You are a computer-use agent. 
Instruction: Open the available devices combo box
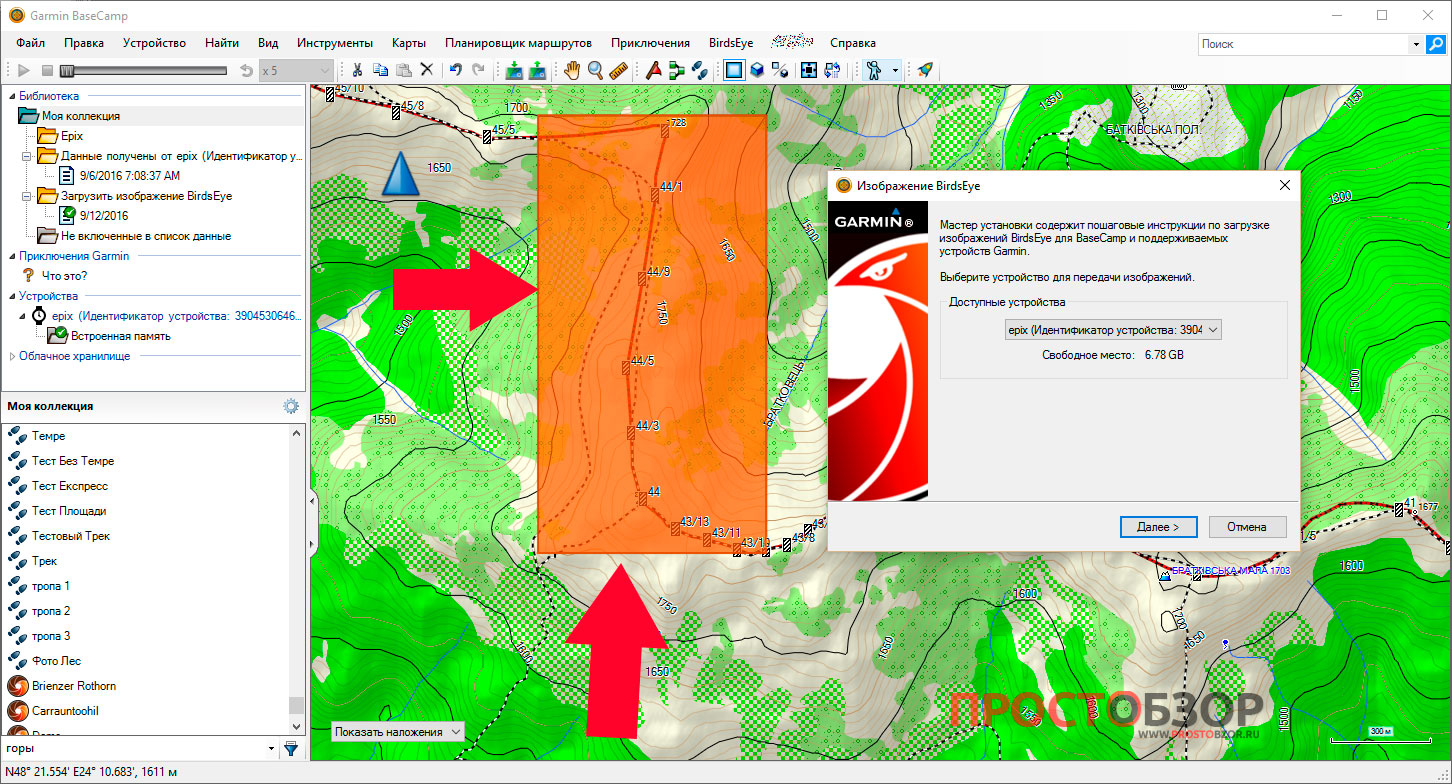pos(1113,330)
